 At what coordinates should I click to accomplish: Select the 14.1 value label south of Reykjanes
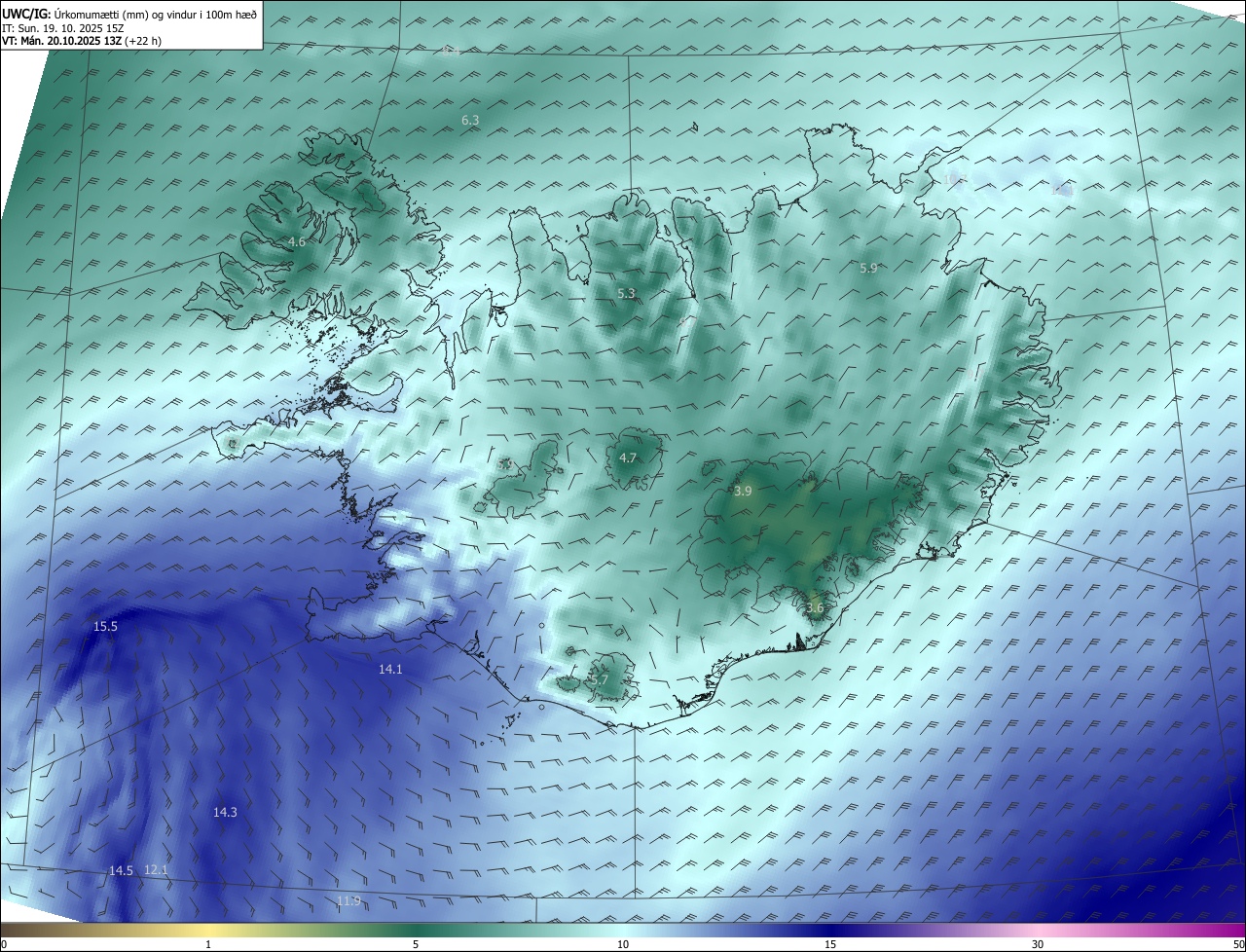click(390, 670)
